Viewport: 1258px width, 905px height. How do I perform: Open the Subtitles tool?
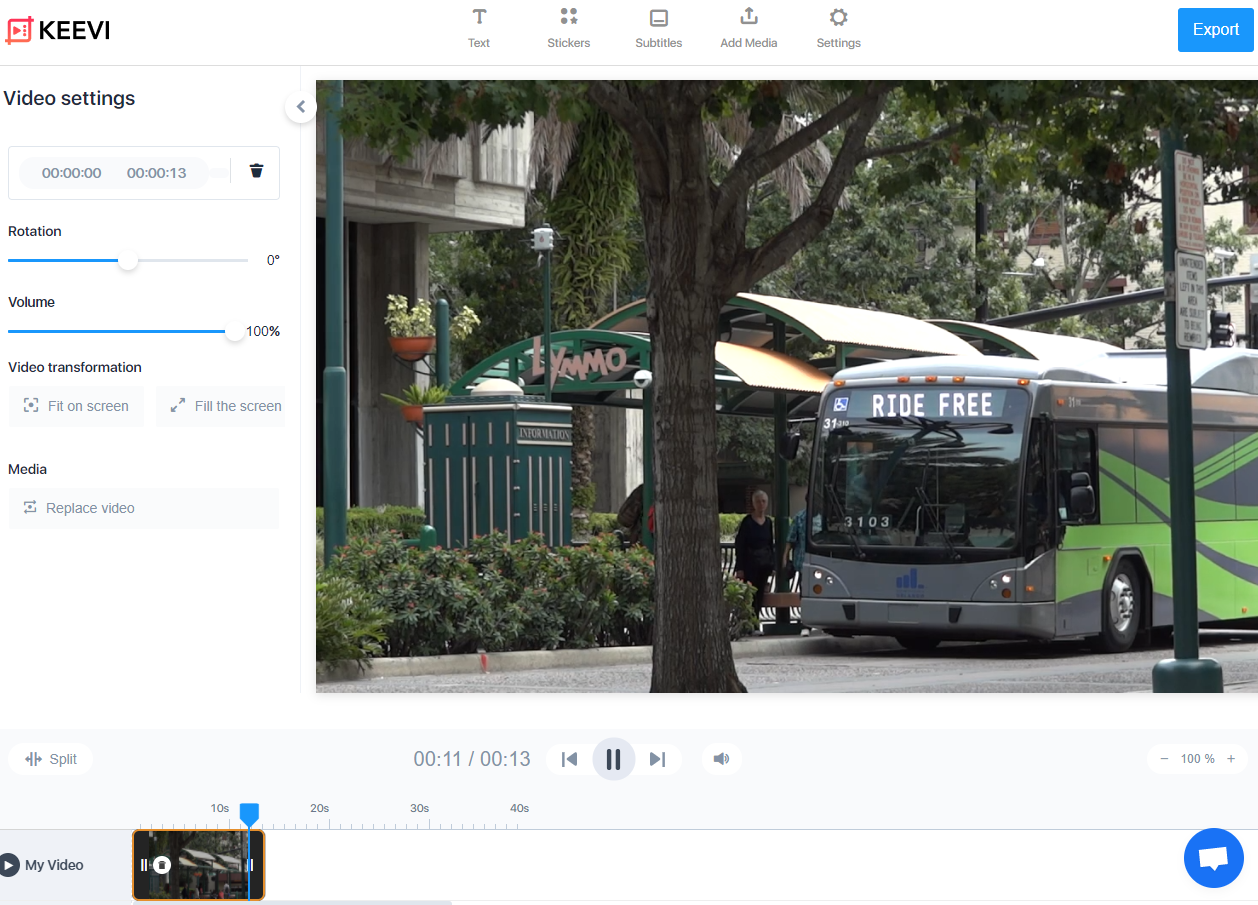point(658,28)
